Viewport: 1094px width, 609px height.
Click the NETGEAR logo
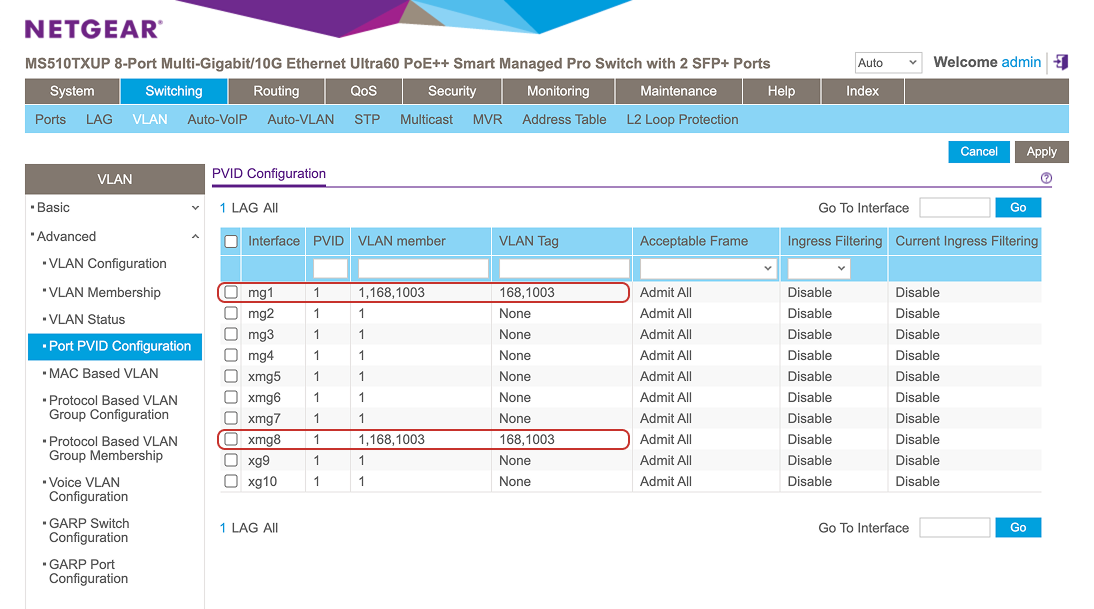point(93,29)
